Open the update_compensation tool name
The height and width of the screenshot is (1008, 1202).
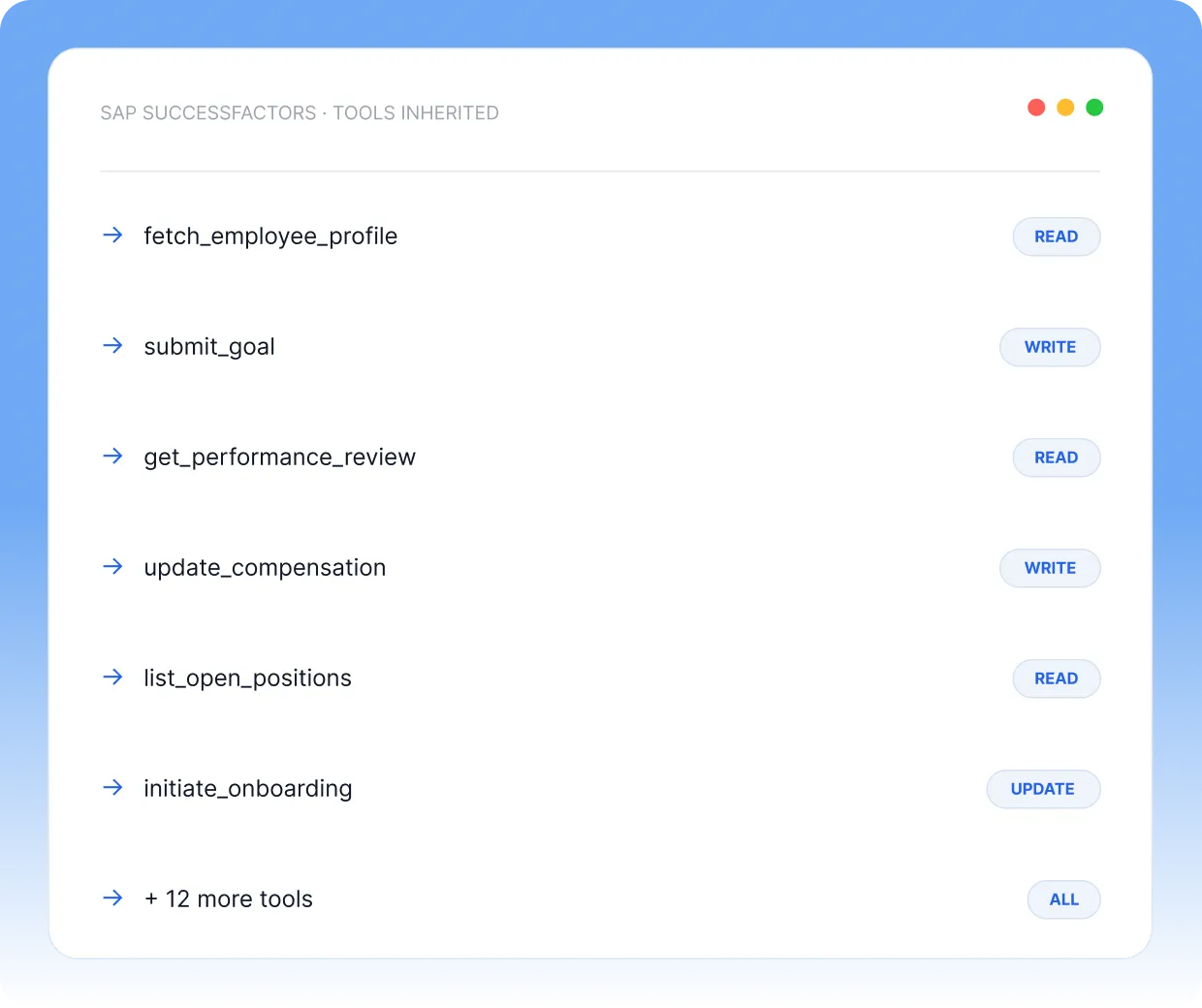click(x=265, y=568)
